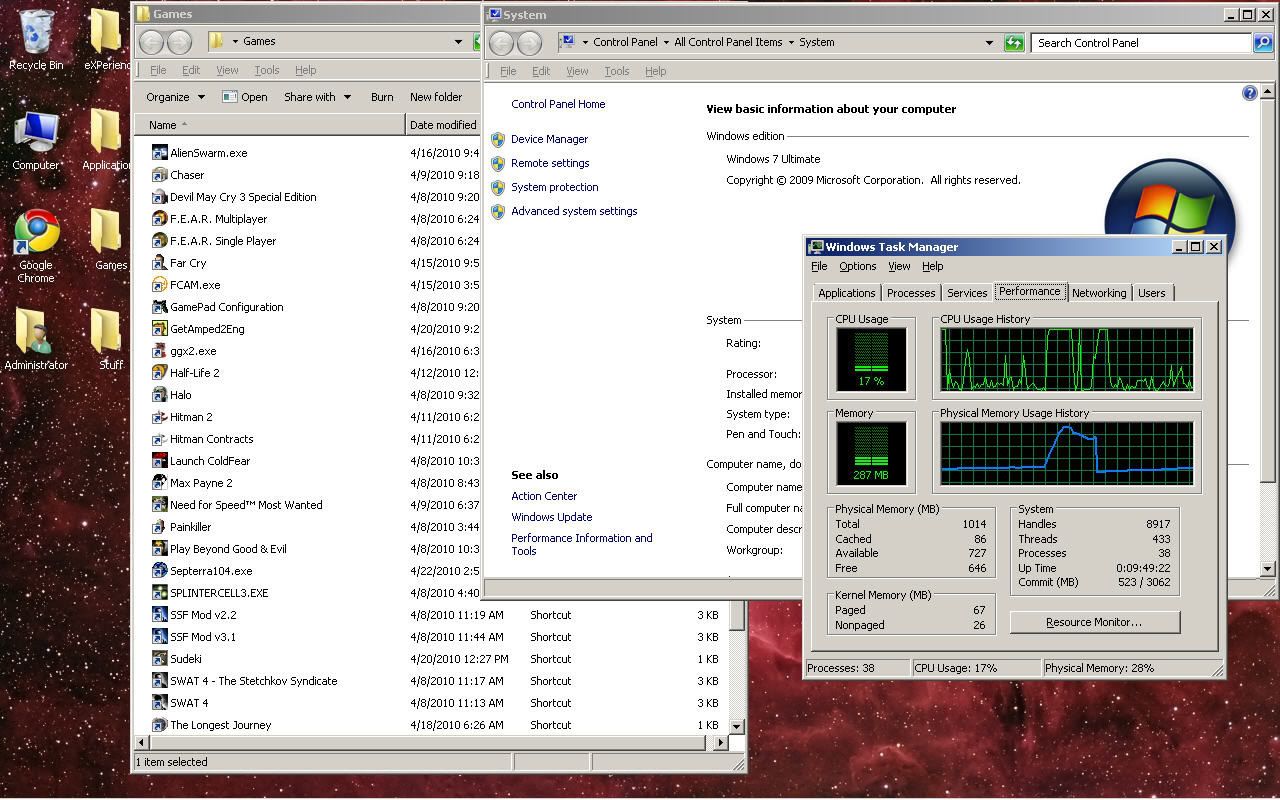The width and height of the screenshot is (1280, 800).
Task: Click the Resource Monitor button
Action: click(1094, 622)
